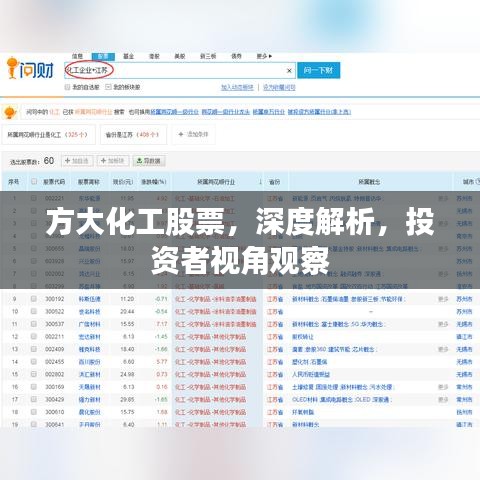Expand 更多 concepts in row 300192

(443, 299)
